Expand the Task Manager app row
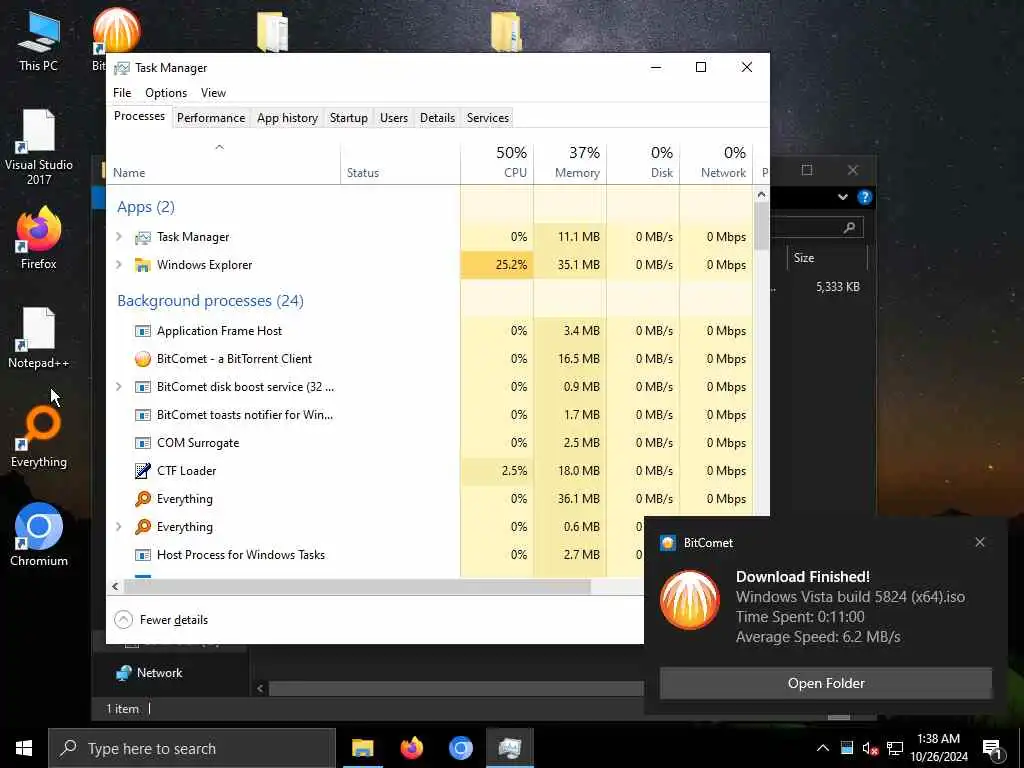1024x768 pixels. point(119,236)
